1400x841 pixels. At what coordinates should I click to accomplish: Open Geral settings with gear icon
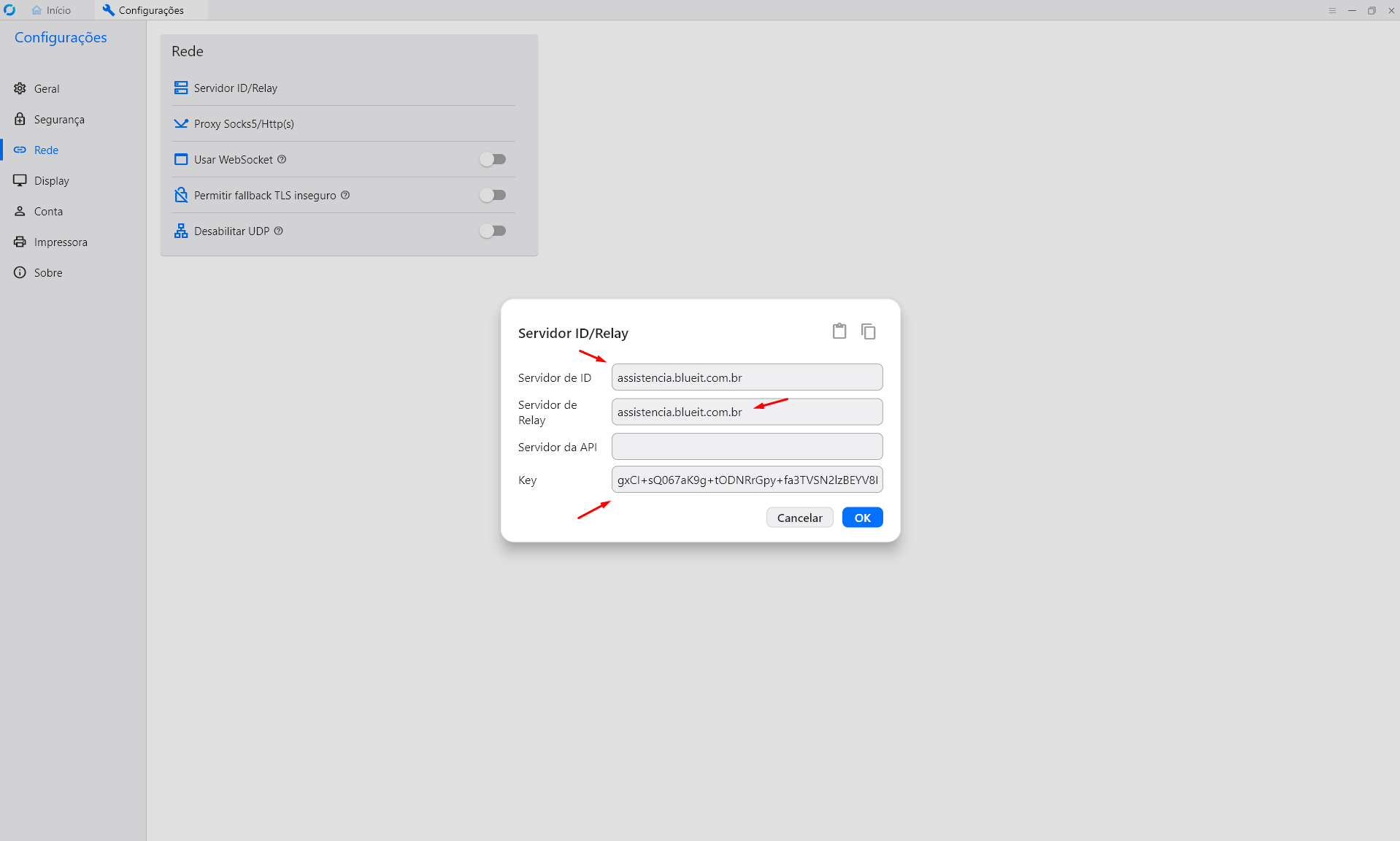pyautogui.click(x=47, y=88)
